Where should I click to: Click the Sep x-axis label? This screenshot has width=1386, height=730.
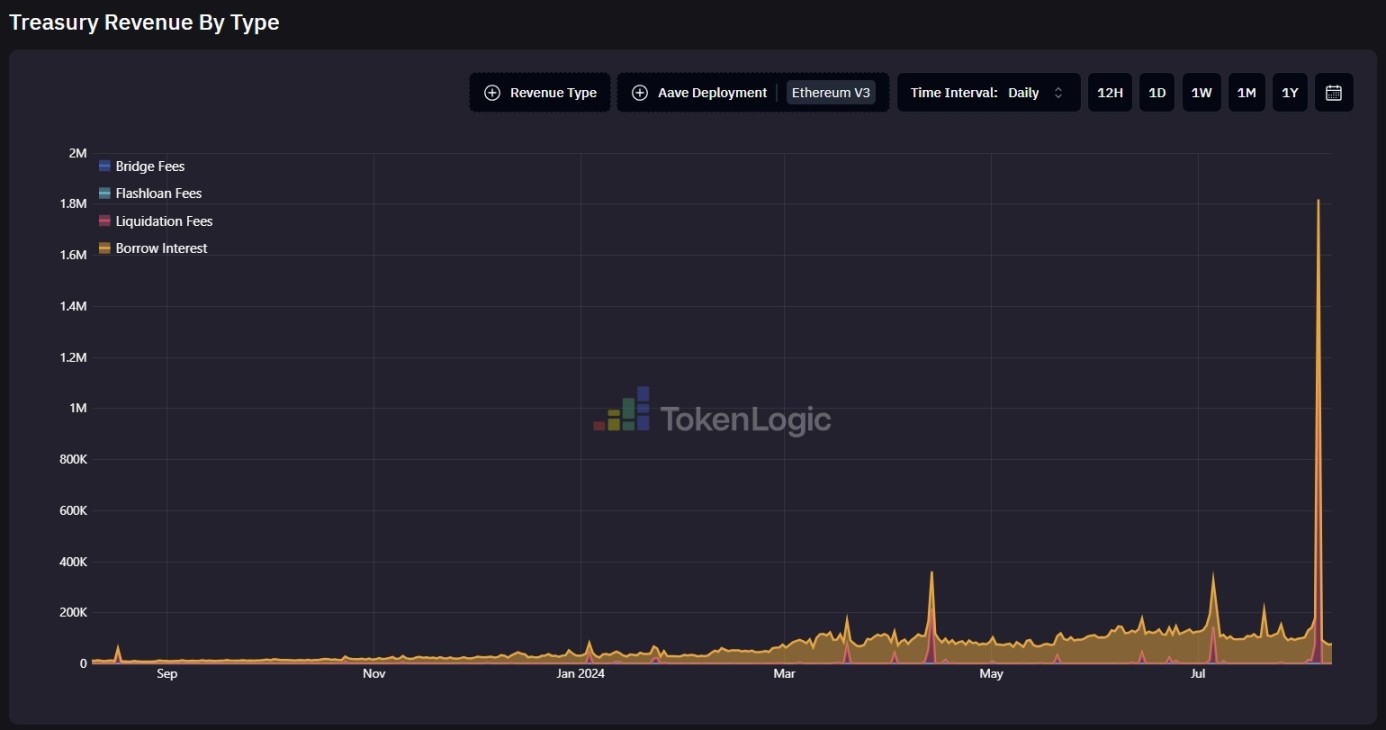(167, 674)
